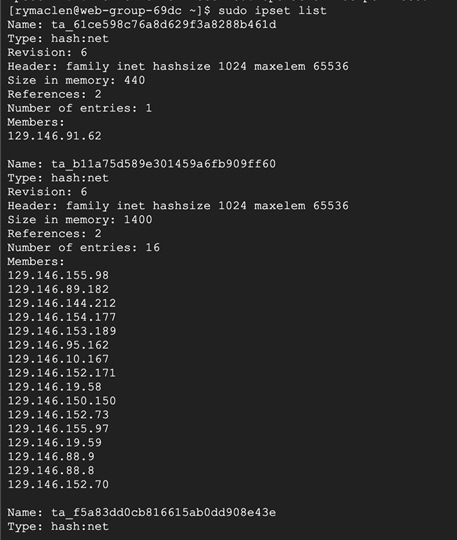
Task: Click the line Number of entries: 16
Action: click(x=83, y=248)
